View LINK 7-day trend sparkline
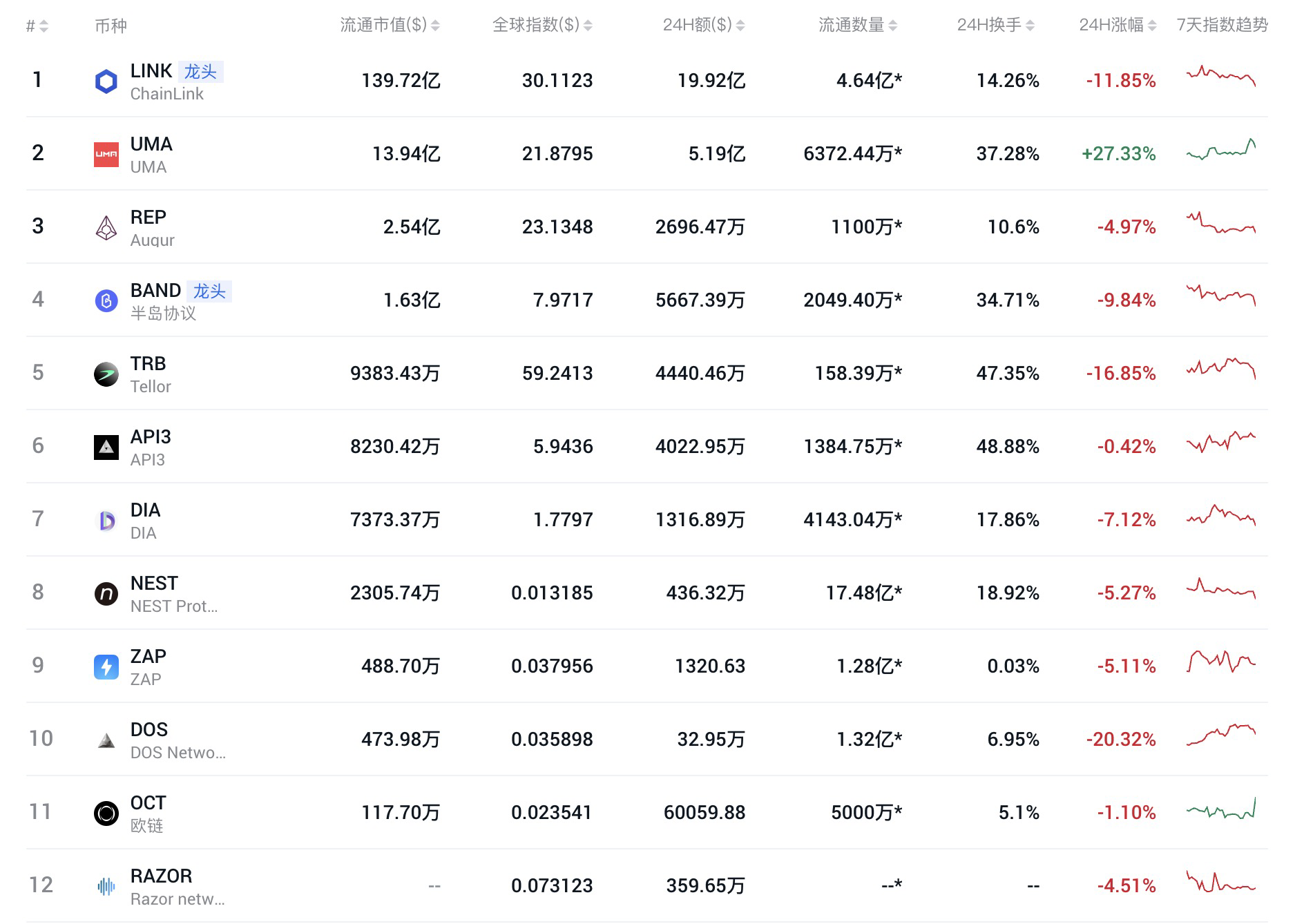The height and width of the screenshot is (924, 1304). (1221, 76)
